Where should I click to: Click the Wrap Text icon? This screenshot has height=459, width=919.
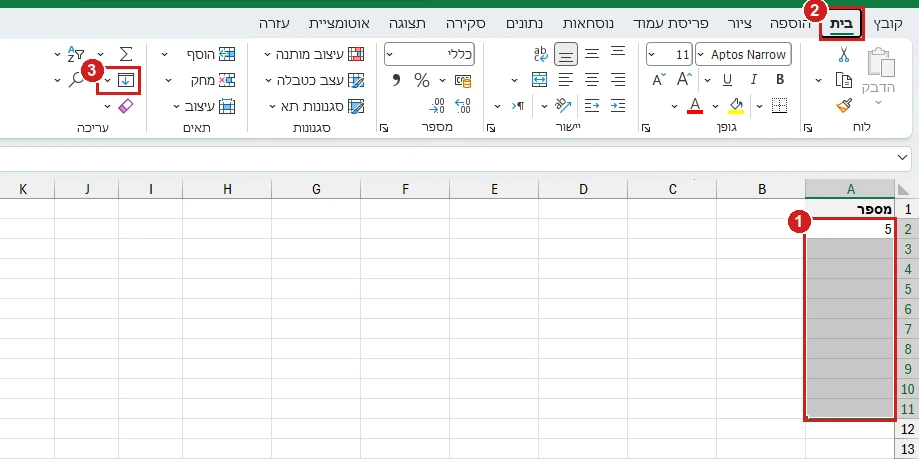coord(540,55)
